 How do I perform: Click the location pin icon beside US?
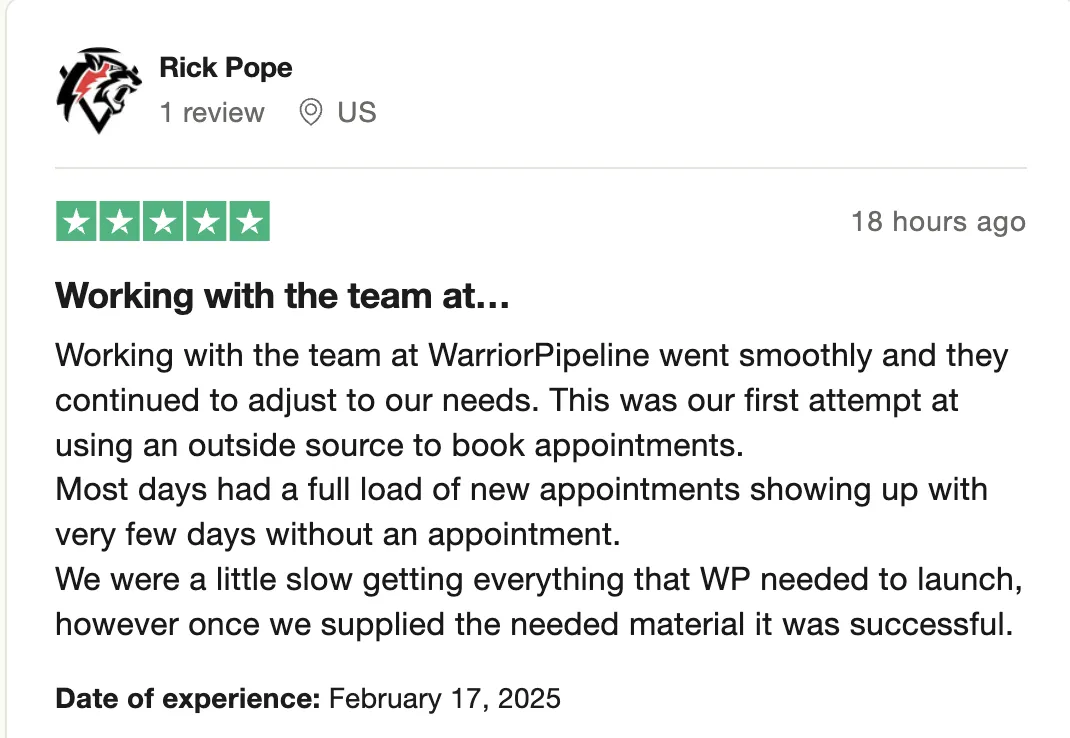[310, 112]
